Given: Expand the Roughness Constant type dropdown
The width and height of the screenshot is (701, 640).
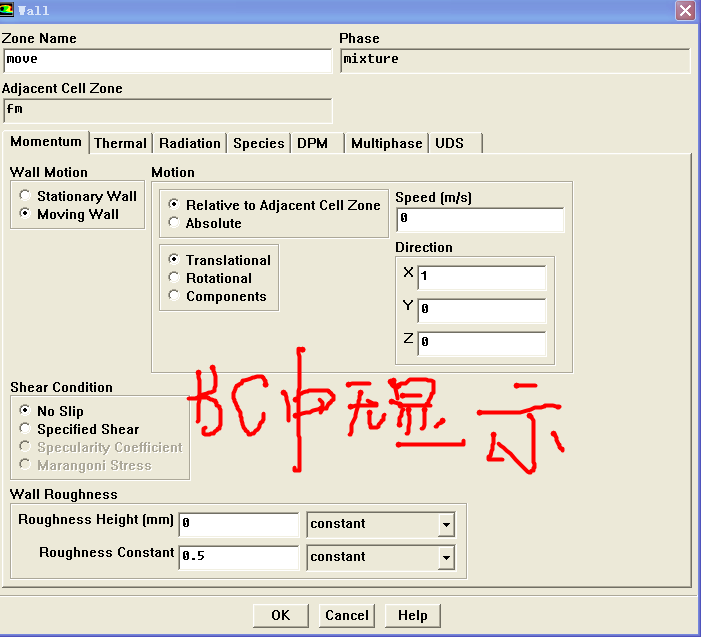Looking at the screenshot, I should point(446,558).
